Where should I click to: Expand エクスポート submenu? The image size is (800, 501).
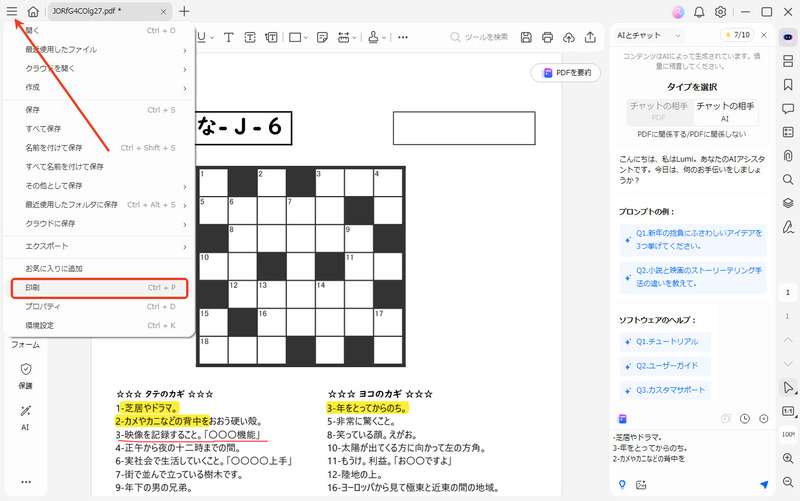100,246
